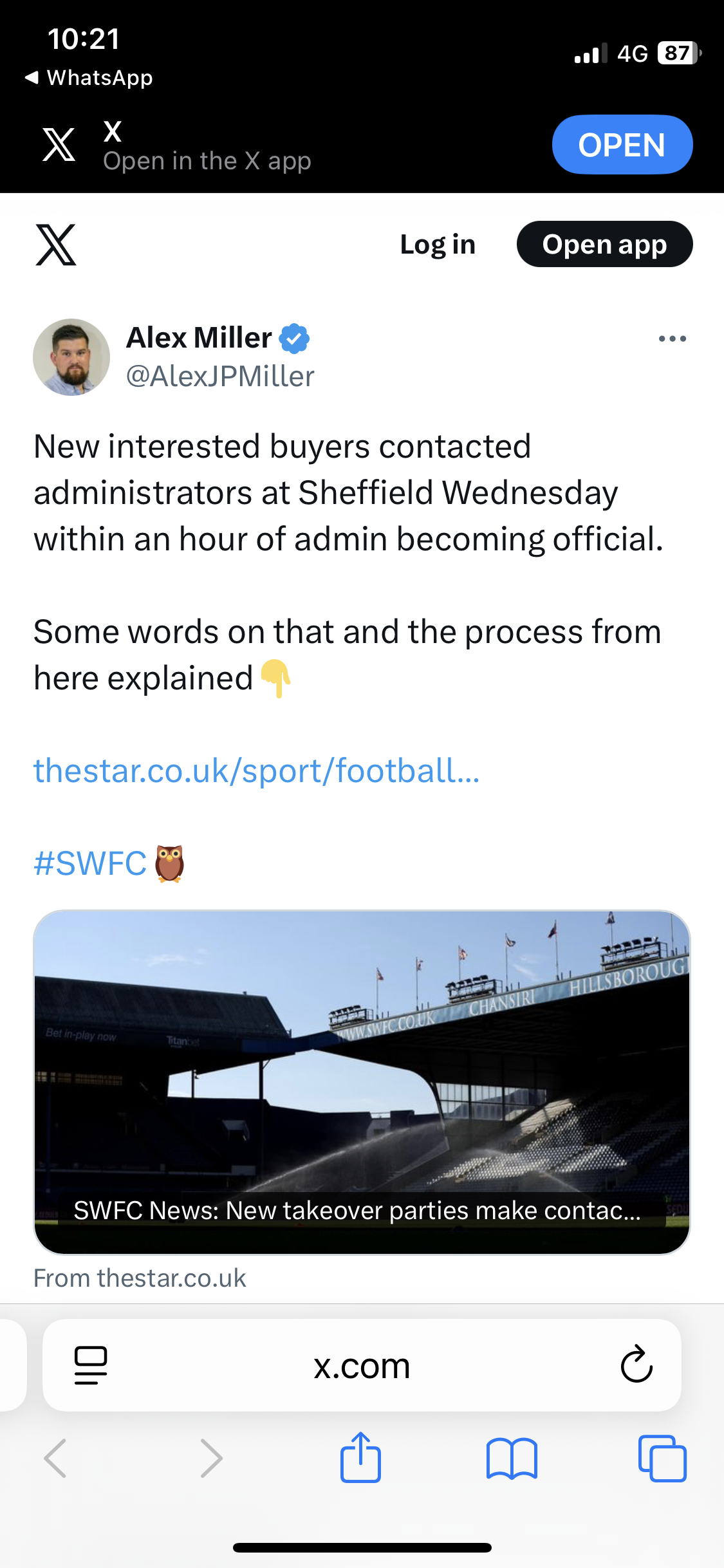Tap Safari's share icon
This screenshot has height=1568, width=724.
360,1458
